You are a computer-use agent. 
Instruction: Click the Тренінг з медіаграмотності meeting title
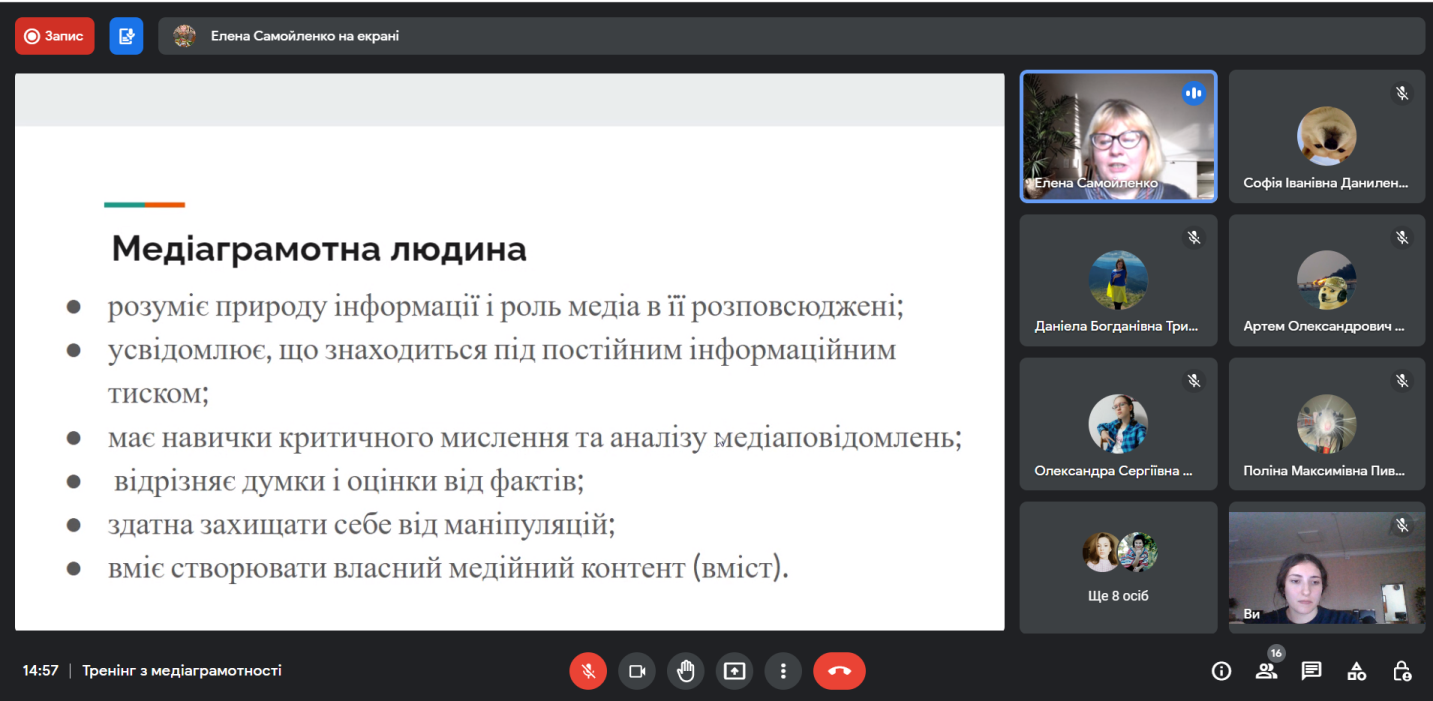(x=182, y=671)
